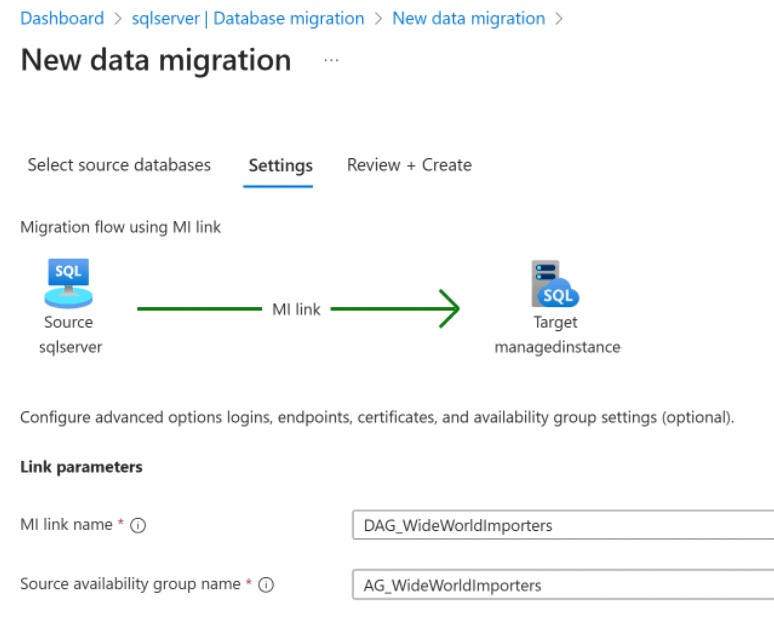Go to the Review + Create tab
Screen dimensions: 774x620
(x=409, y=165)
